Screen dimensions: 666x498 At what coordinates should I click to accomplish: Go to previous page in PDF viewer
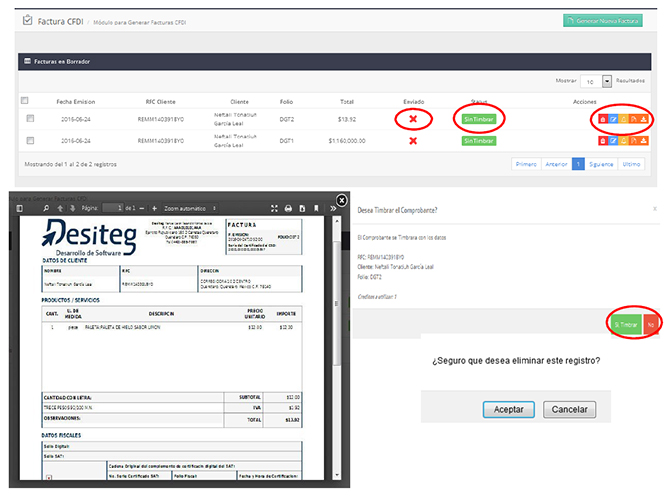[60, 208]
